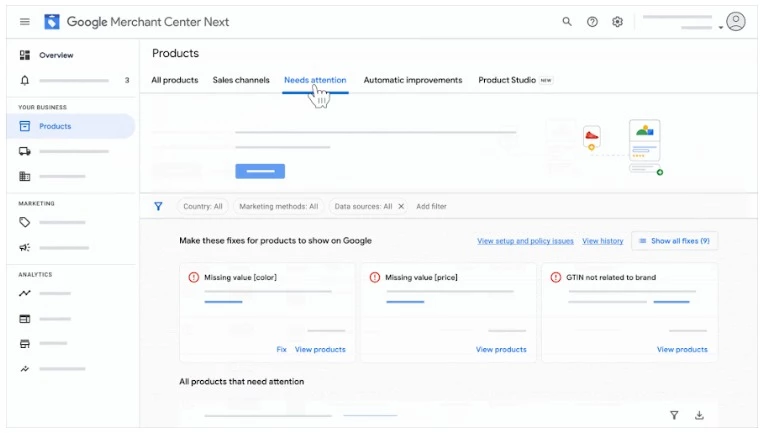Click the 'GTIN not related to brand' title
Viewport: 767px width, 434px height.
(611, 277)
